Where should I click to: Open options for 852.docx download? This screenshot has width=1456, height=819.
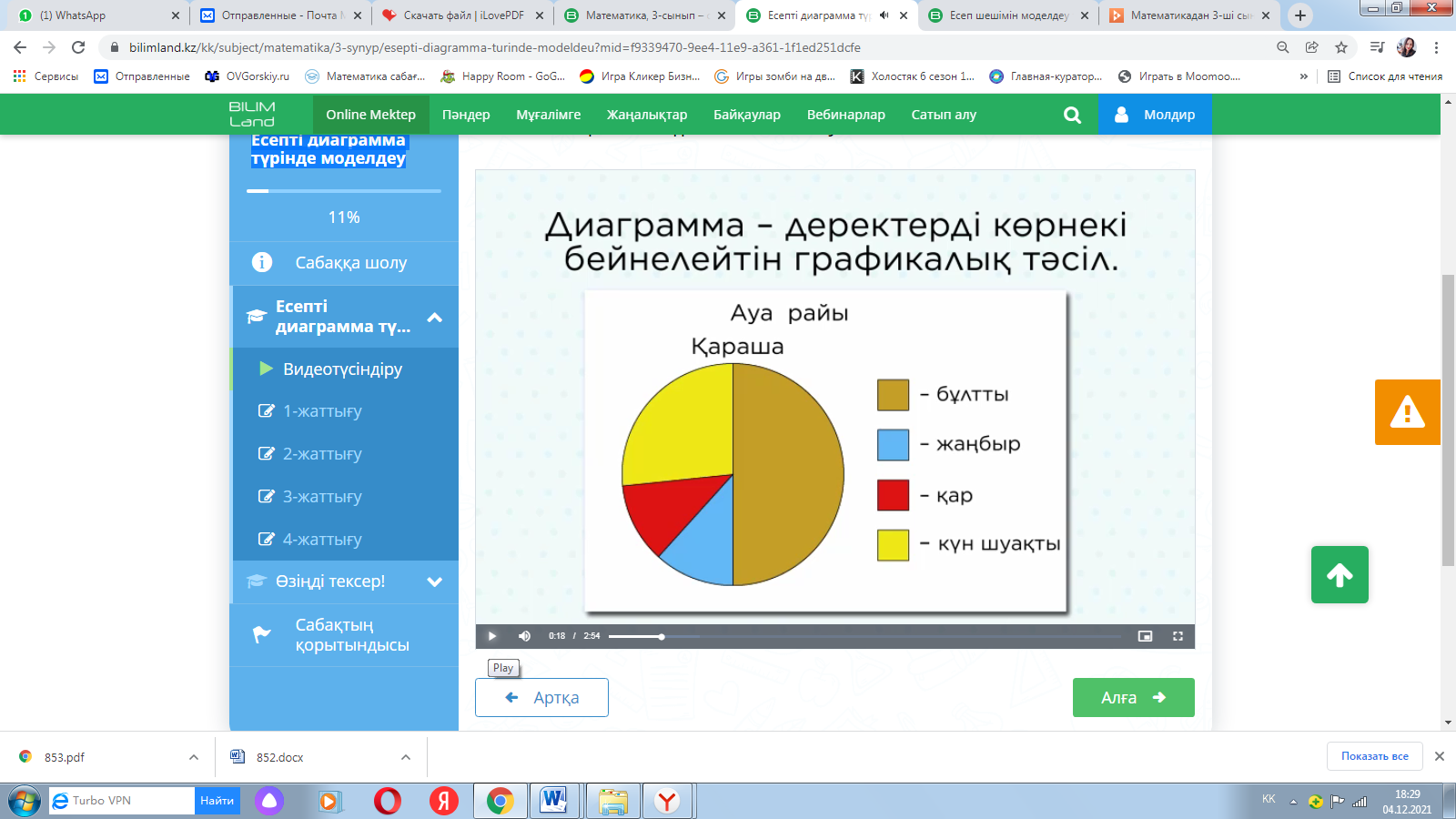(406, 757)
